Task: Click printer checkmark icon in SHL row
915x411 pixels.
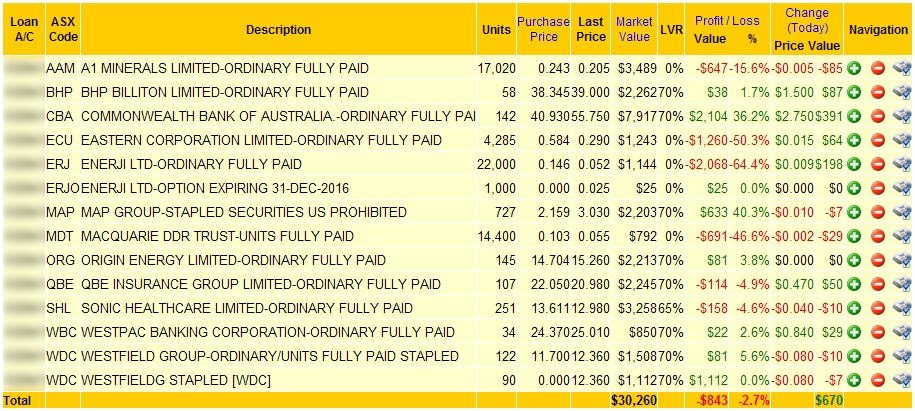Action: click(x=902, y=308)
